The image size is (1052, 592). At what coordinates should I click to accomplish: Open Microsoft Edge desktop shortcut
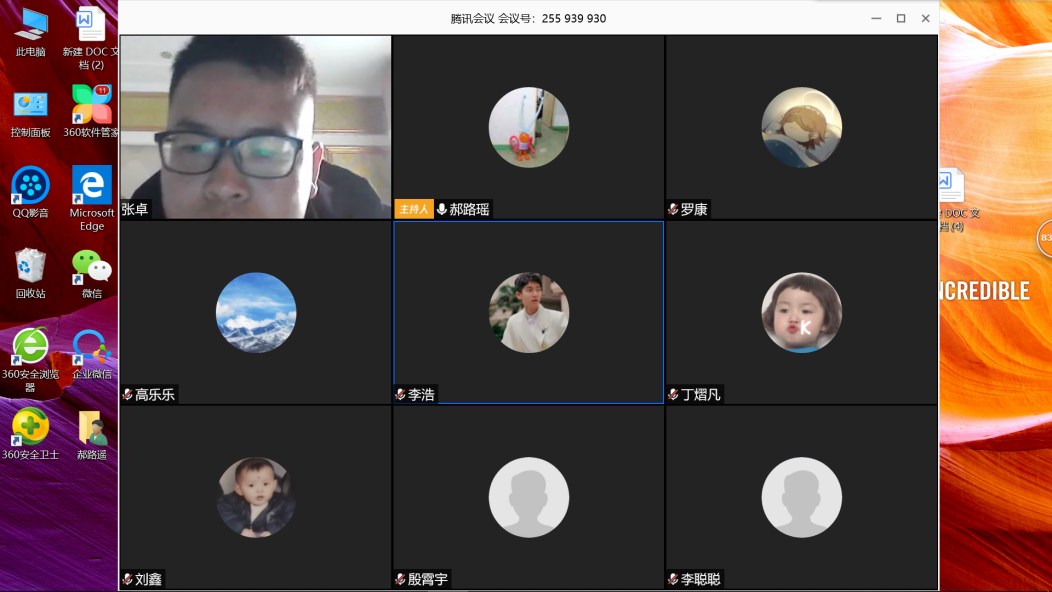click(x=91, y=186)
